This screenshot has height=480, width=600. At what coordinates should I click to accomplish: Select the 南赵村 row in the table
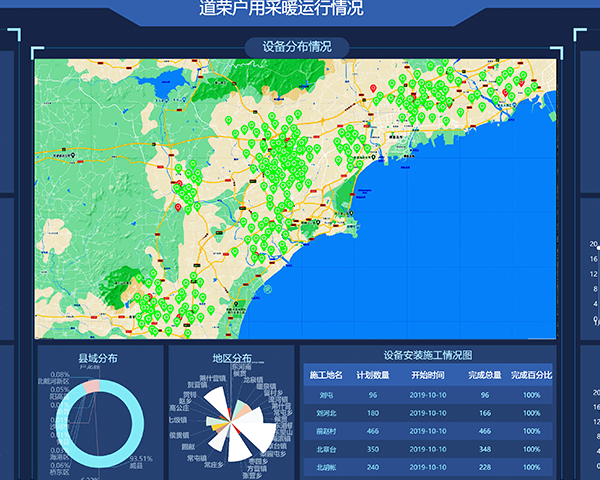[x=427, y=431]
